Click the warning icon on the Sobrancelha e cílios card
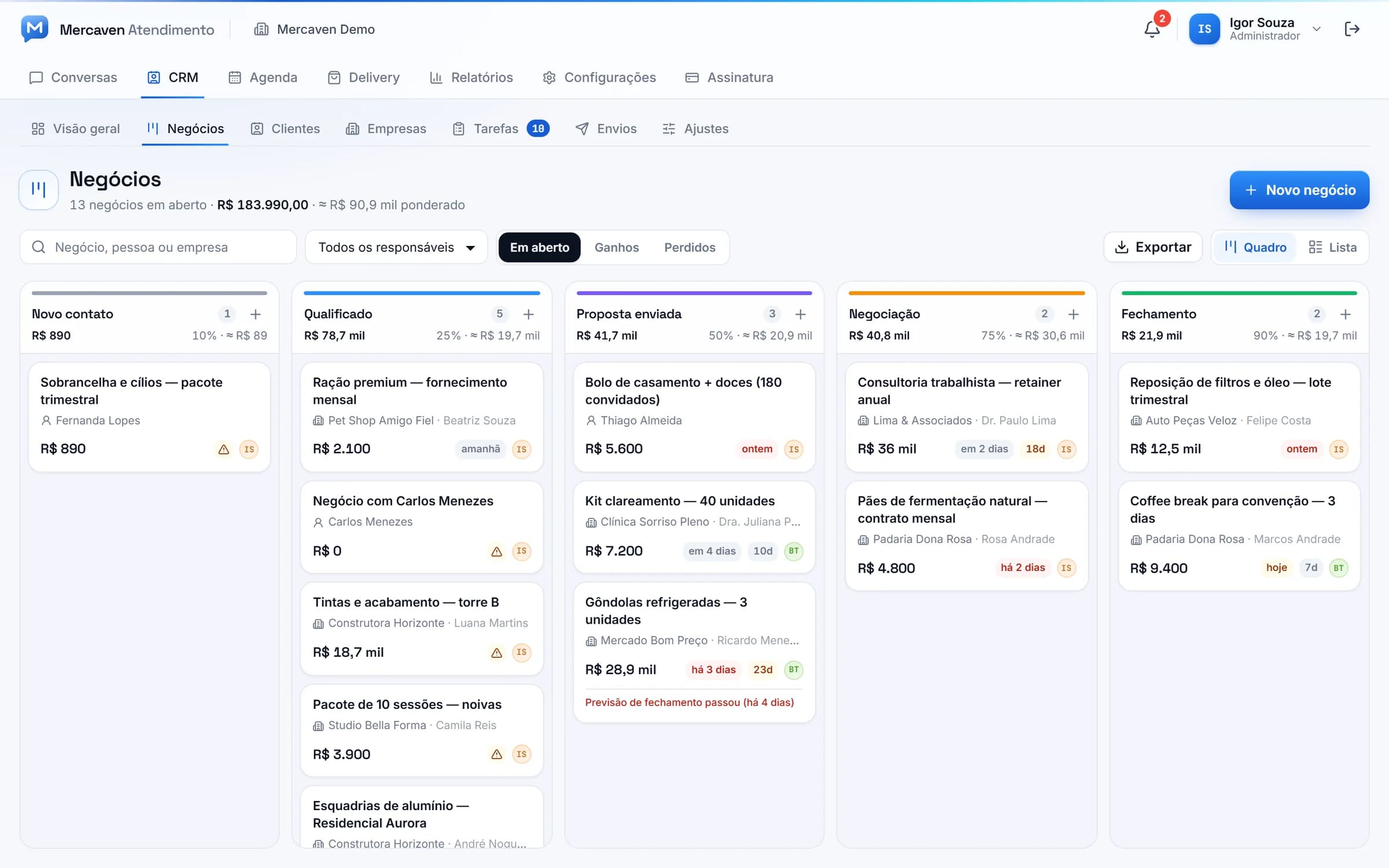This screenshot has height=868, width=1389. pos(223,450)
